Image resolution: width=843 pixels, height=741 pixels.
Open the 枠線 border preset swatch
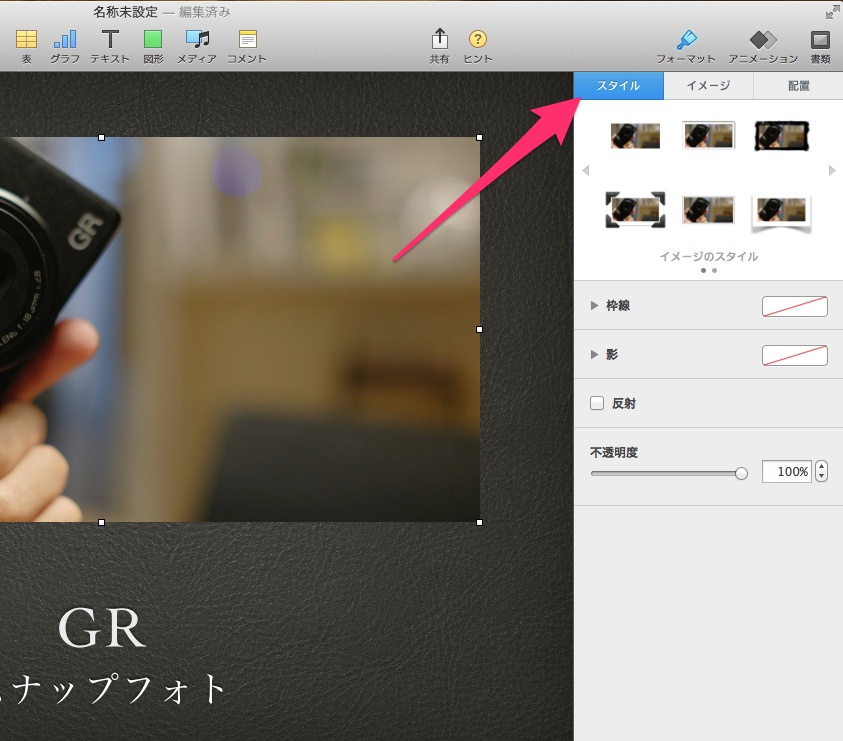(795, 306)
